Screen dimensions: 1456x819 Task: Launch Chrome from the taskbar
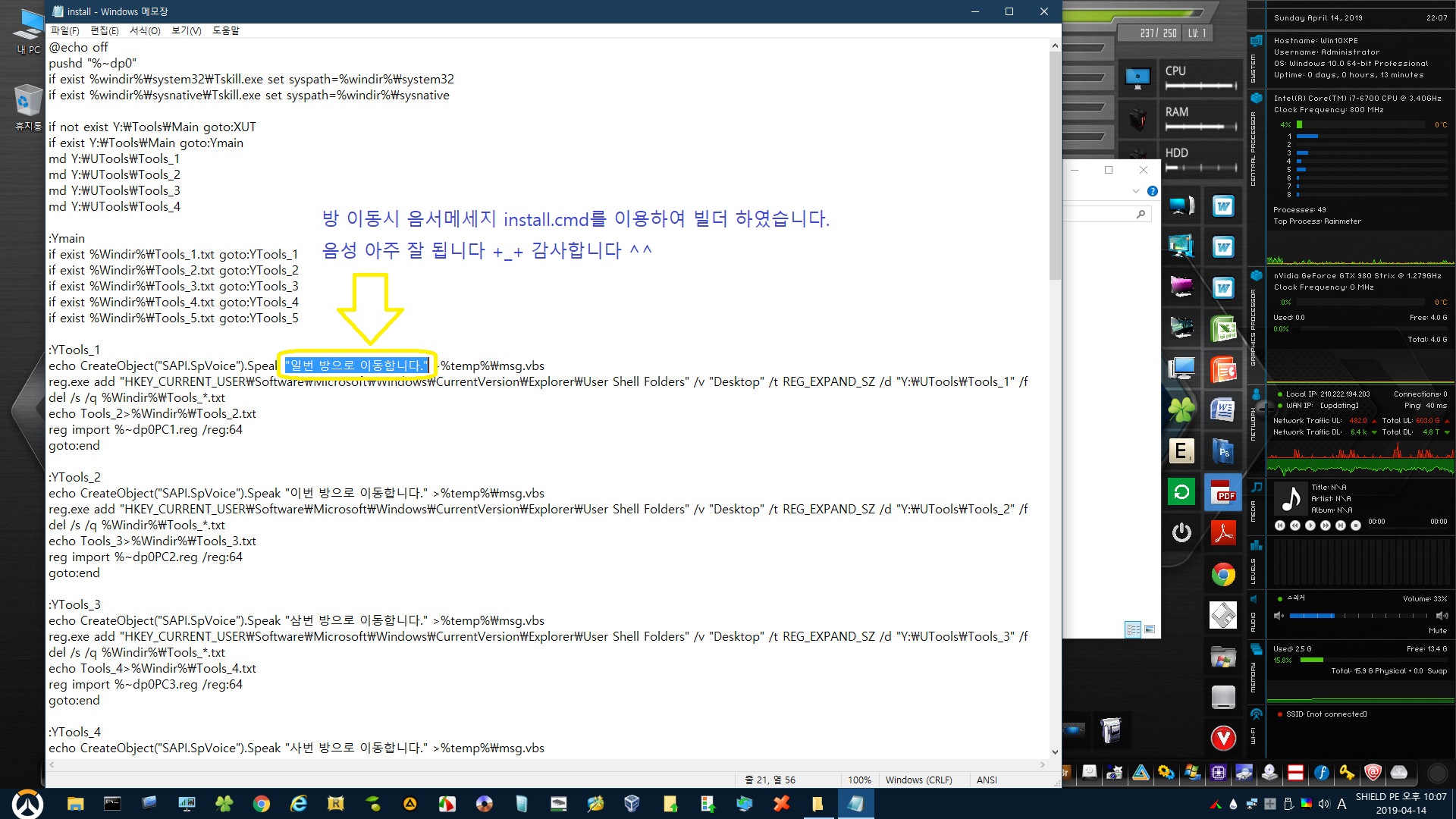[262, 804]
